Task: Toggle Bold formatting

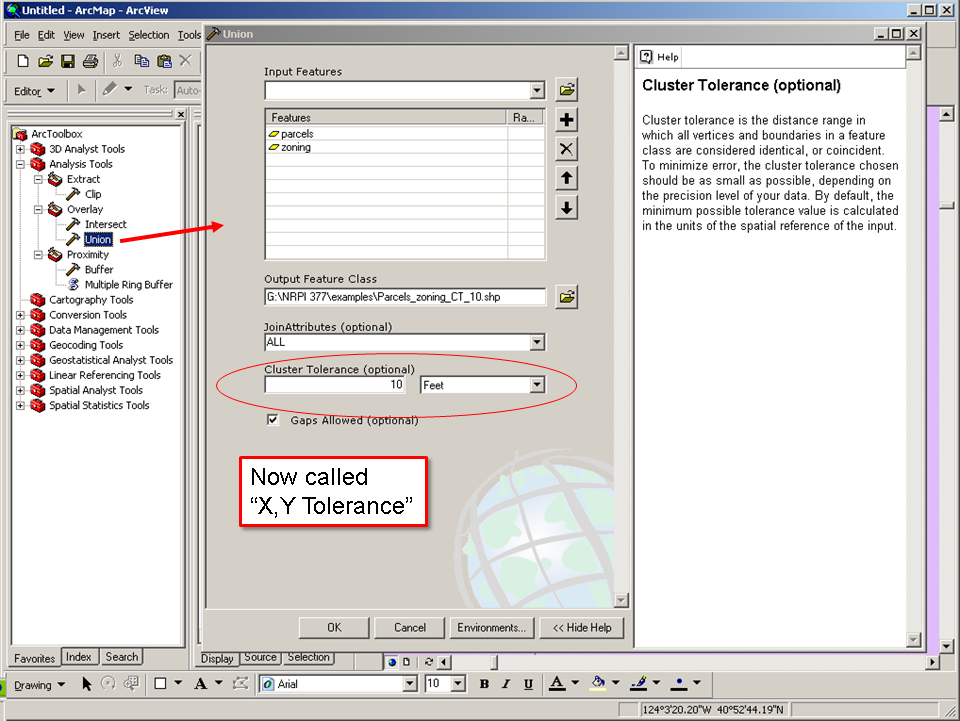Action: click(x=484, y=684)
